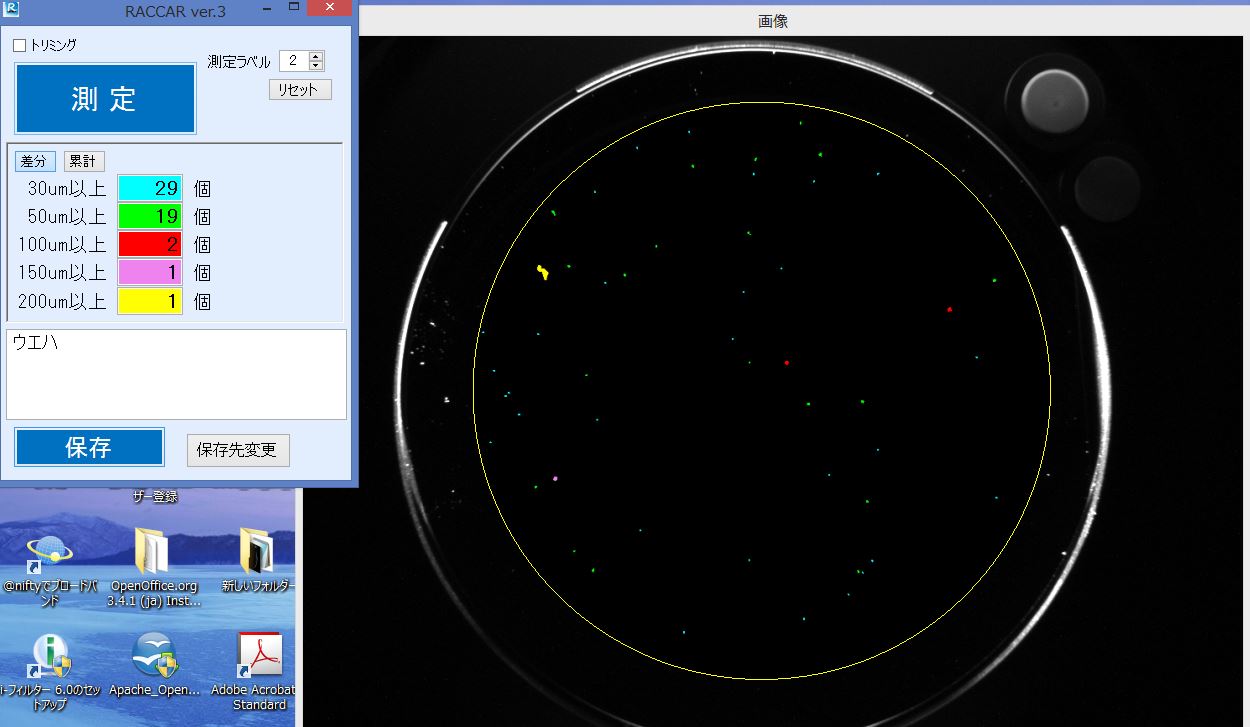Click the 測定ラベル value field
1250x727 pixels.
(294, 61)
